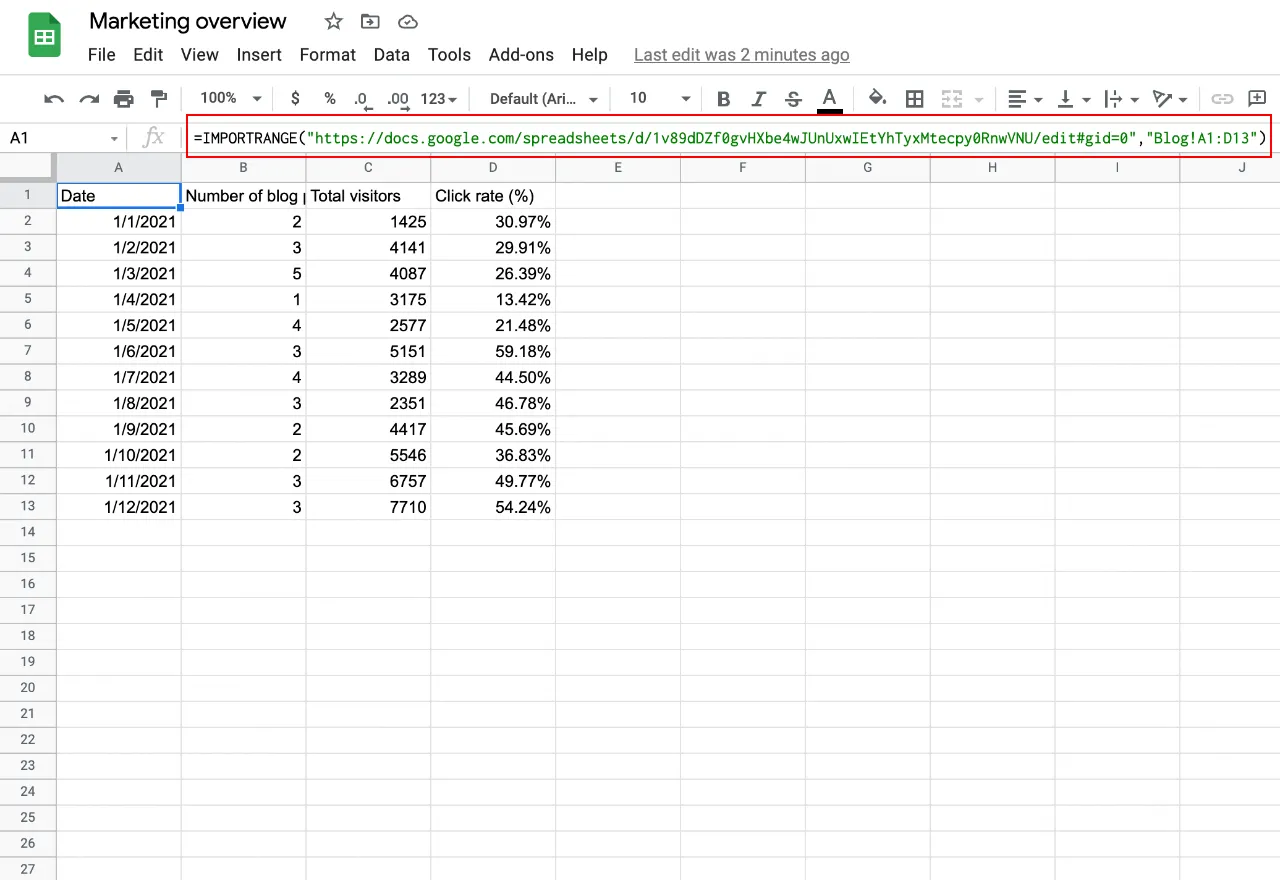This screenshot has height=880, width=1280.
Task: Open the Insert menu
Action: tap(259, 55)
